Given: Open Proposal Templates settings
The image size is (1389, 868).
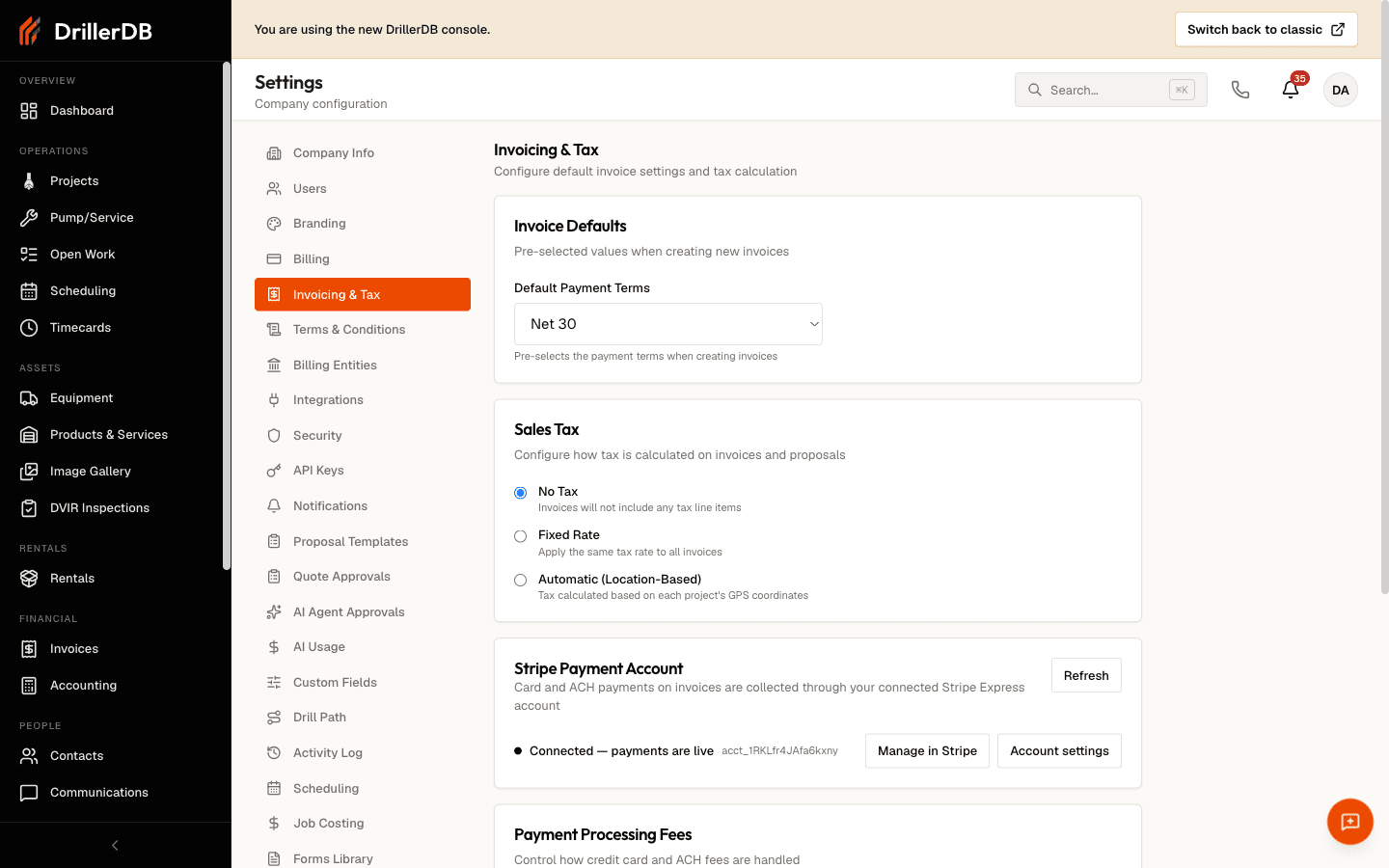Looking at the screenshot, I should [363, 542].
